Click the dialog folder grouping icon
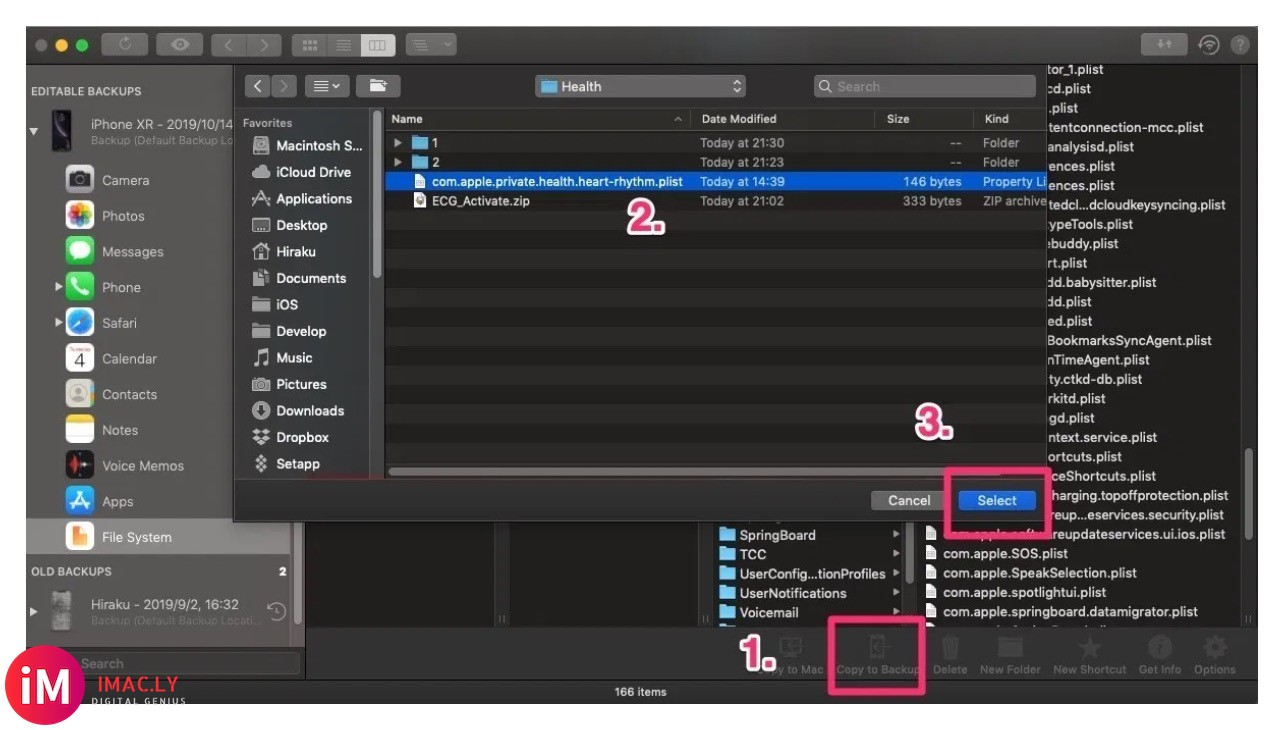Viewport: 1286px width, 730px height. pos(378,86)
